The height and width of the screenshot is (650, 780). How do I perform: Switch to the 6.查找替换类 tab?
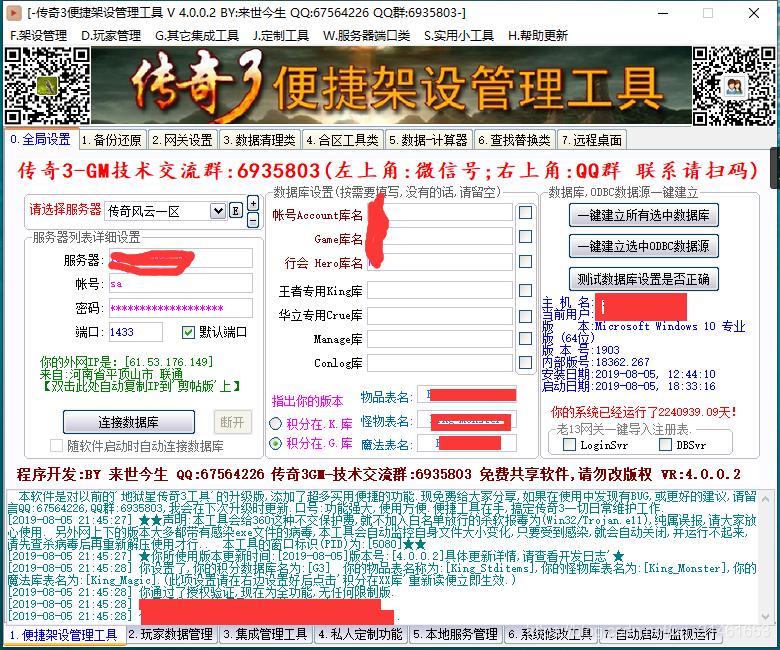[x=514, y=140]
